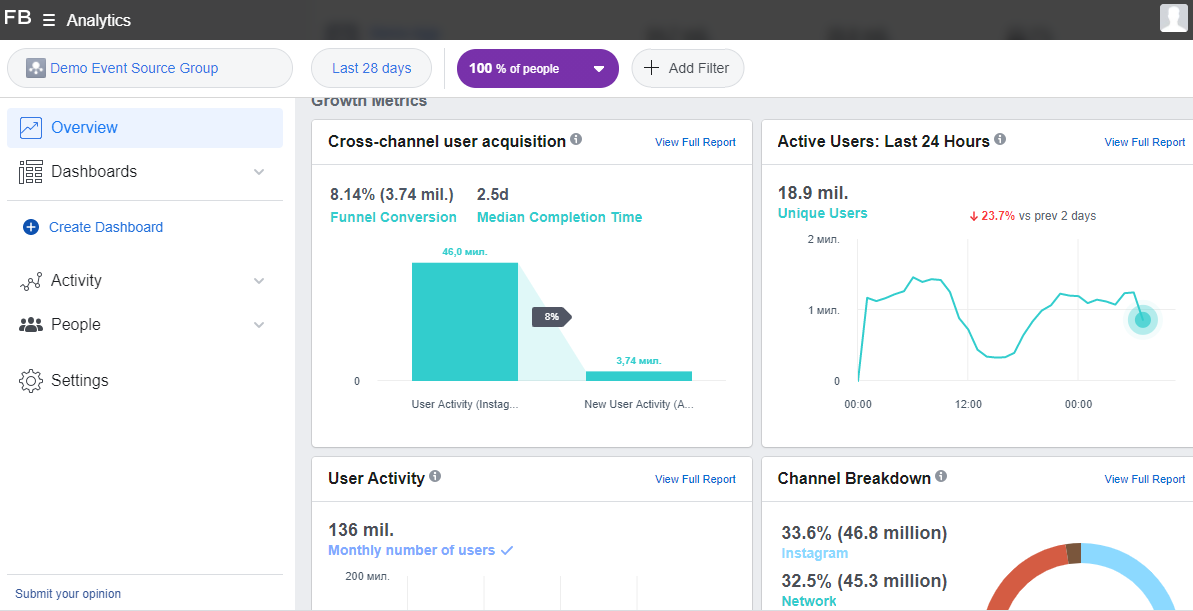Click the user profile avatar icon
Image resolution: width=1193 pixels, height=611 pixels.
pos(1173,19)
